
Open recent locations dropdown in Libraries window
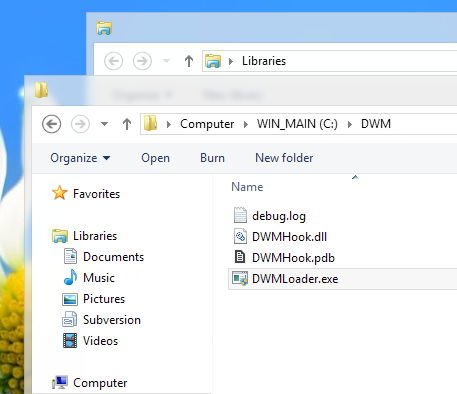[x=166, y=61]
